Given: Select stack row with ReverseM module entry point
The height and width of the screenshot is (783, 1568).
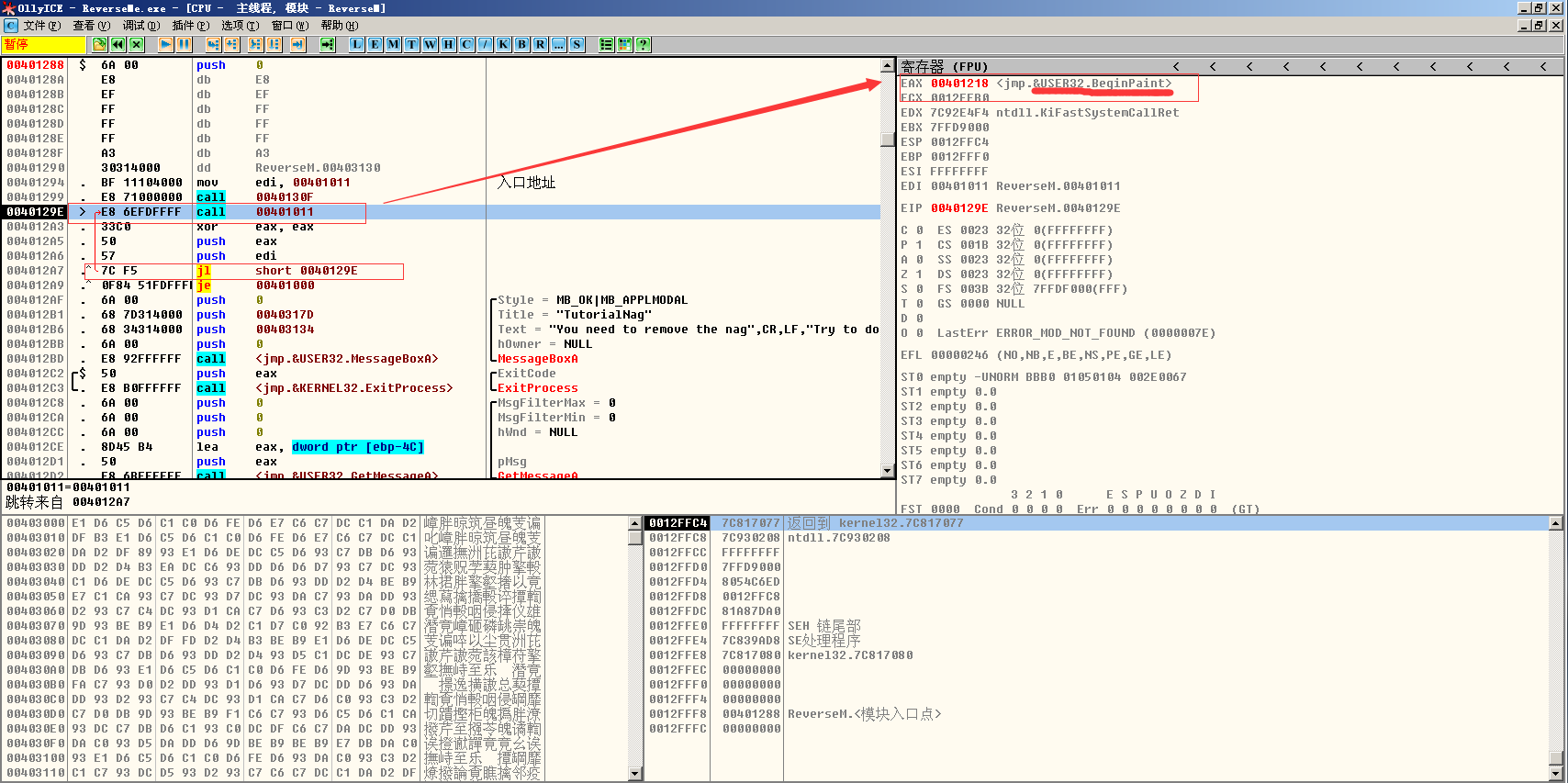Looking at the screenshot, I should 1096,714.
